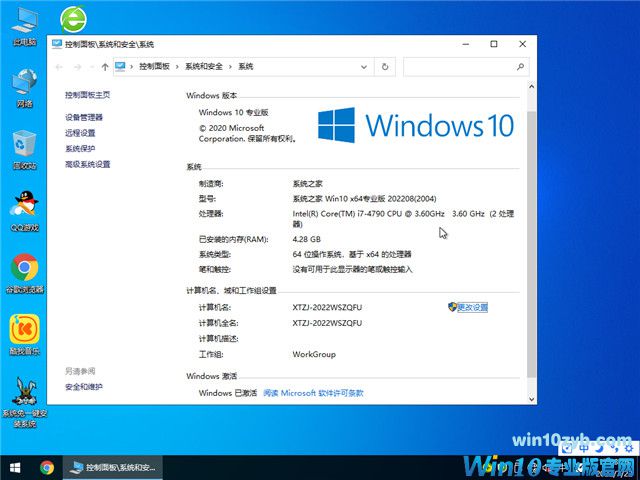Click the forward arrow in the system window
The width and height of the screenshot is (640, 480).
click(x=78, y=67)
